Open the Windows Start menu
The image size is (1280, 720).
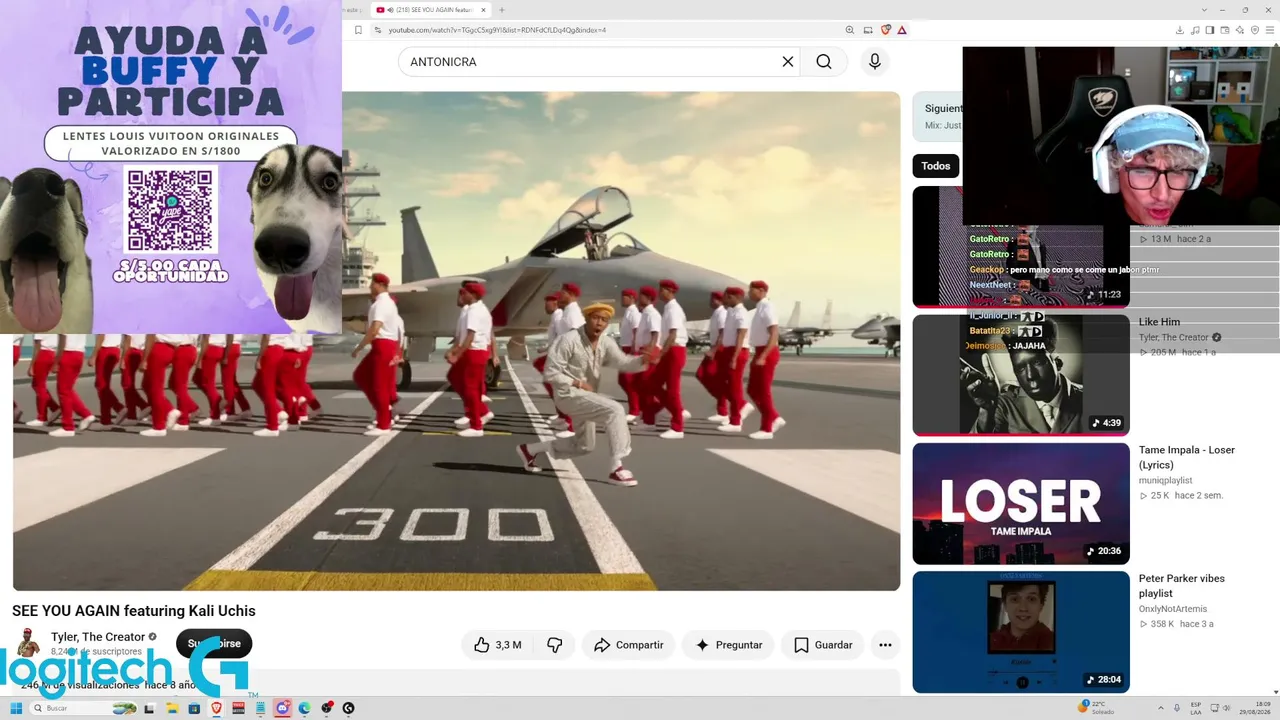coord(16,708)
